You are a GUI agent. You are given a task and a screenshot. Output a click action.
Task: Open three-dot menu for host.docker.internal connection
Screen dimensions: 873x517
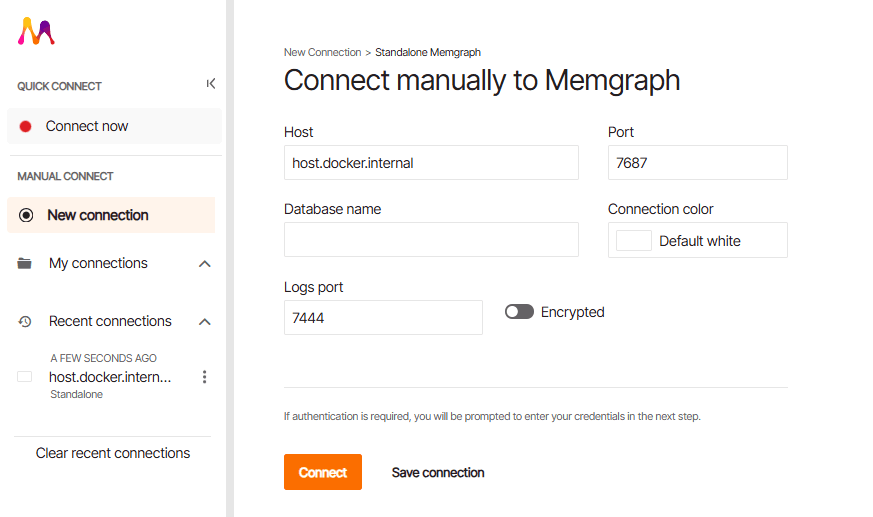point(204,377)
